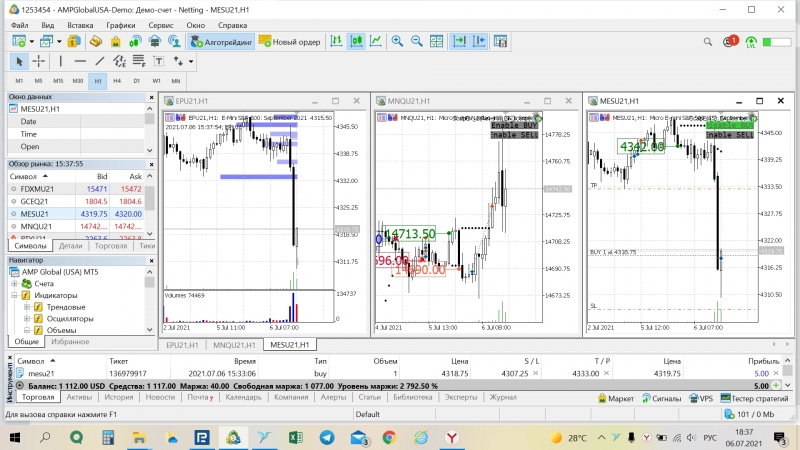Select the trendline drawing tool

pyautogui.click(x=102, y=61)
